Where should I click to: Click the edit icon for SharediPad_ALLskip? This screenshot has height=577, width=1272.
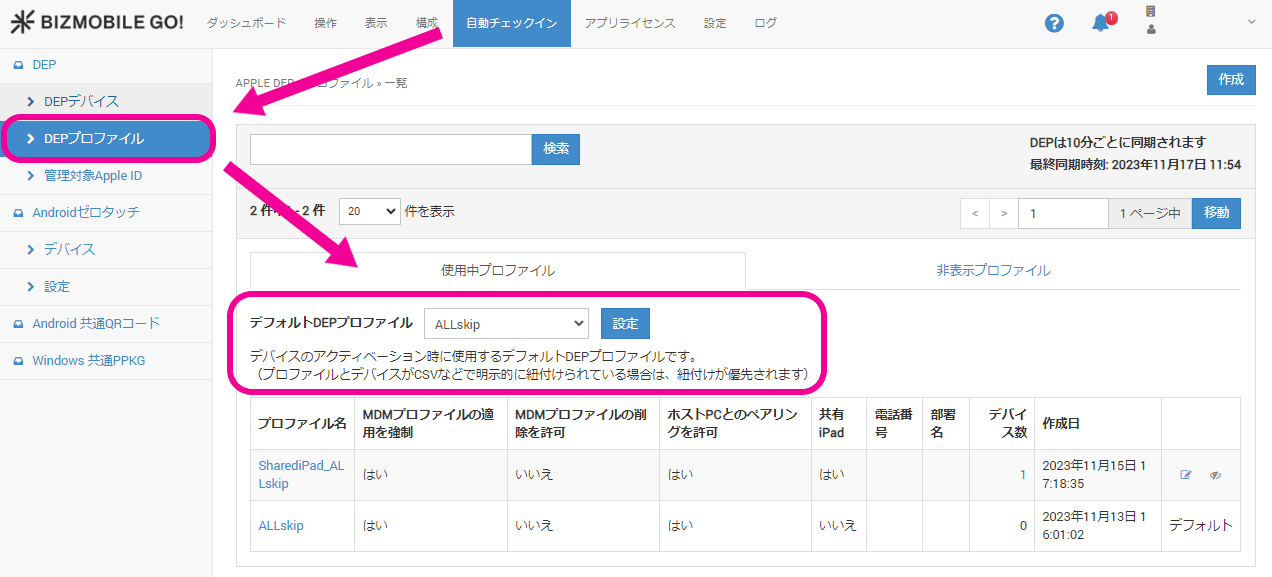pos(1186,475)
